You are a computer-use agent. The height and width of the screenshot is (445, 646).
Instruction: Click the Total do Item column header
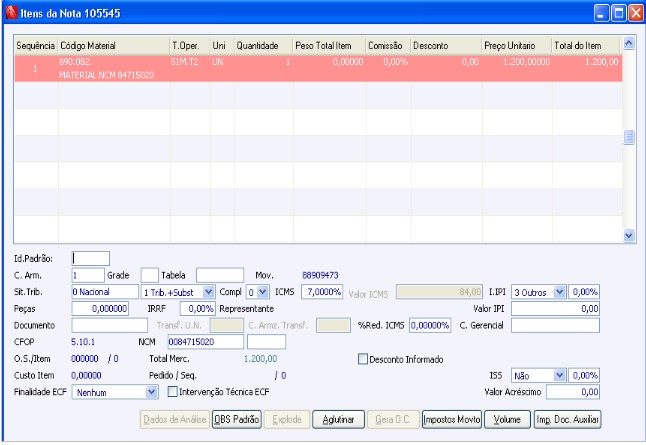point(585,46)
